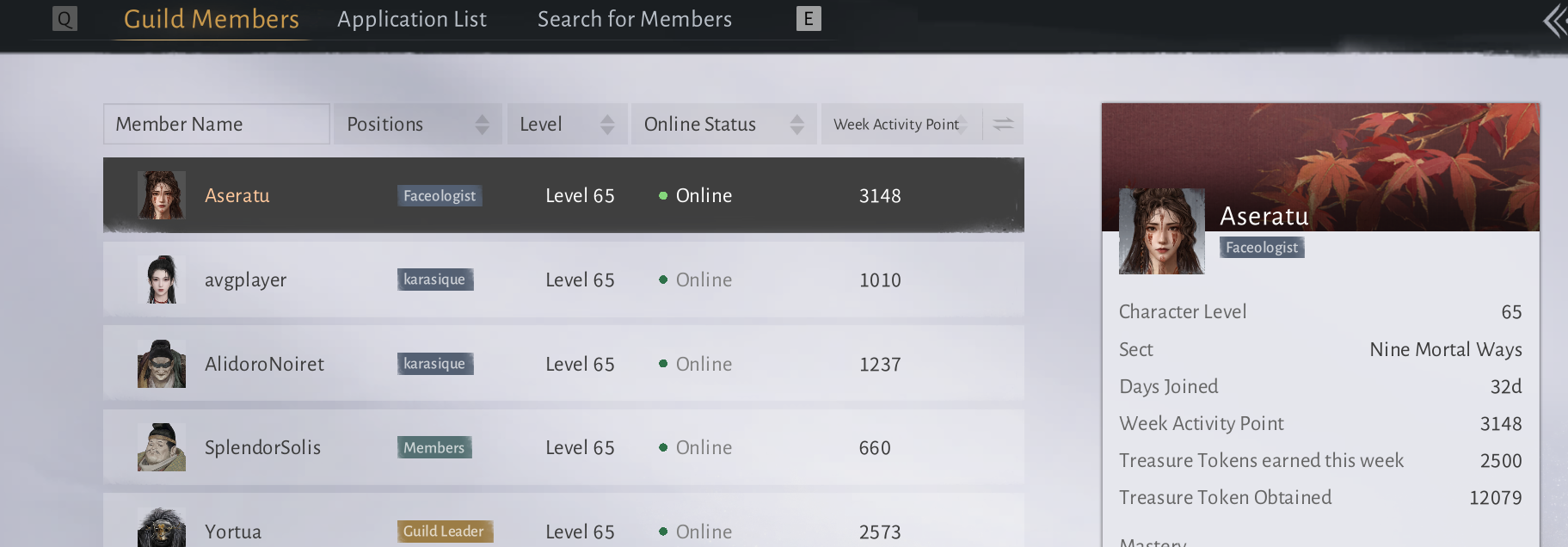Open the Application List tab
Screen dimensions: 1568x547
pos(412,19)
